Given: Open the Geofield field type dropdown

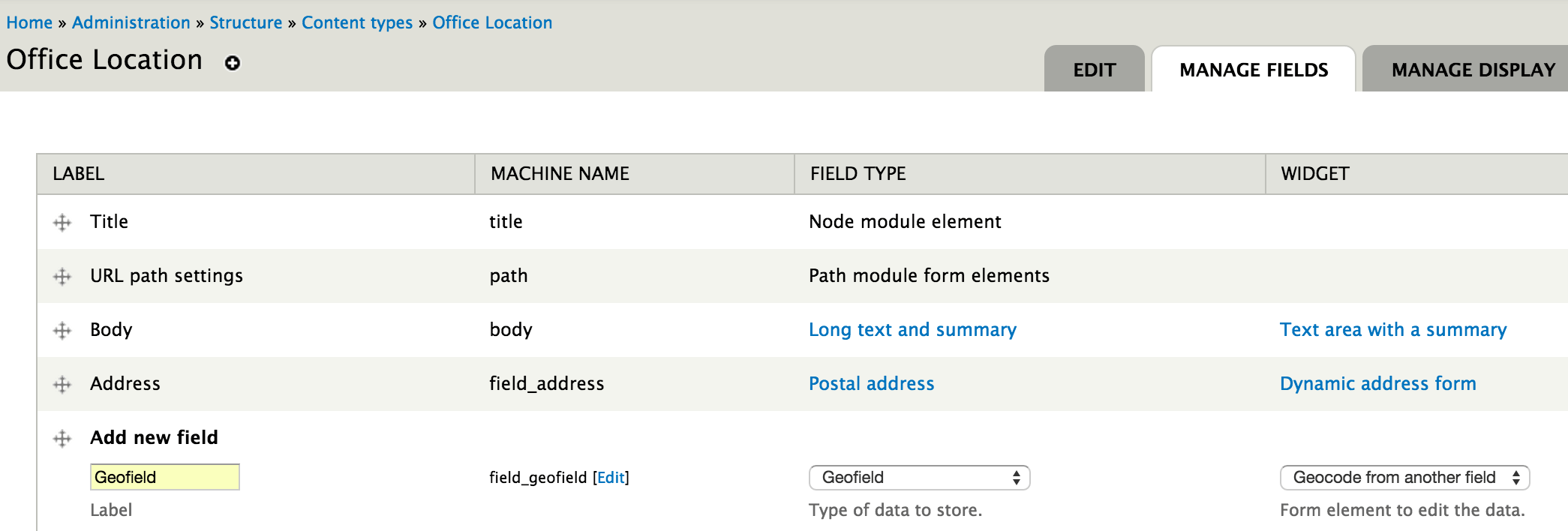Looking at the screenshot, I should click(919, 478).
